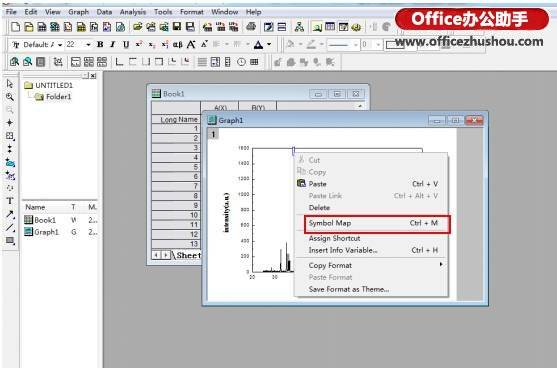Click the New Project toolbar icon

click(x=15, y=27)
